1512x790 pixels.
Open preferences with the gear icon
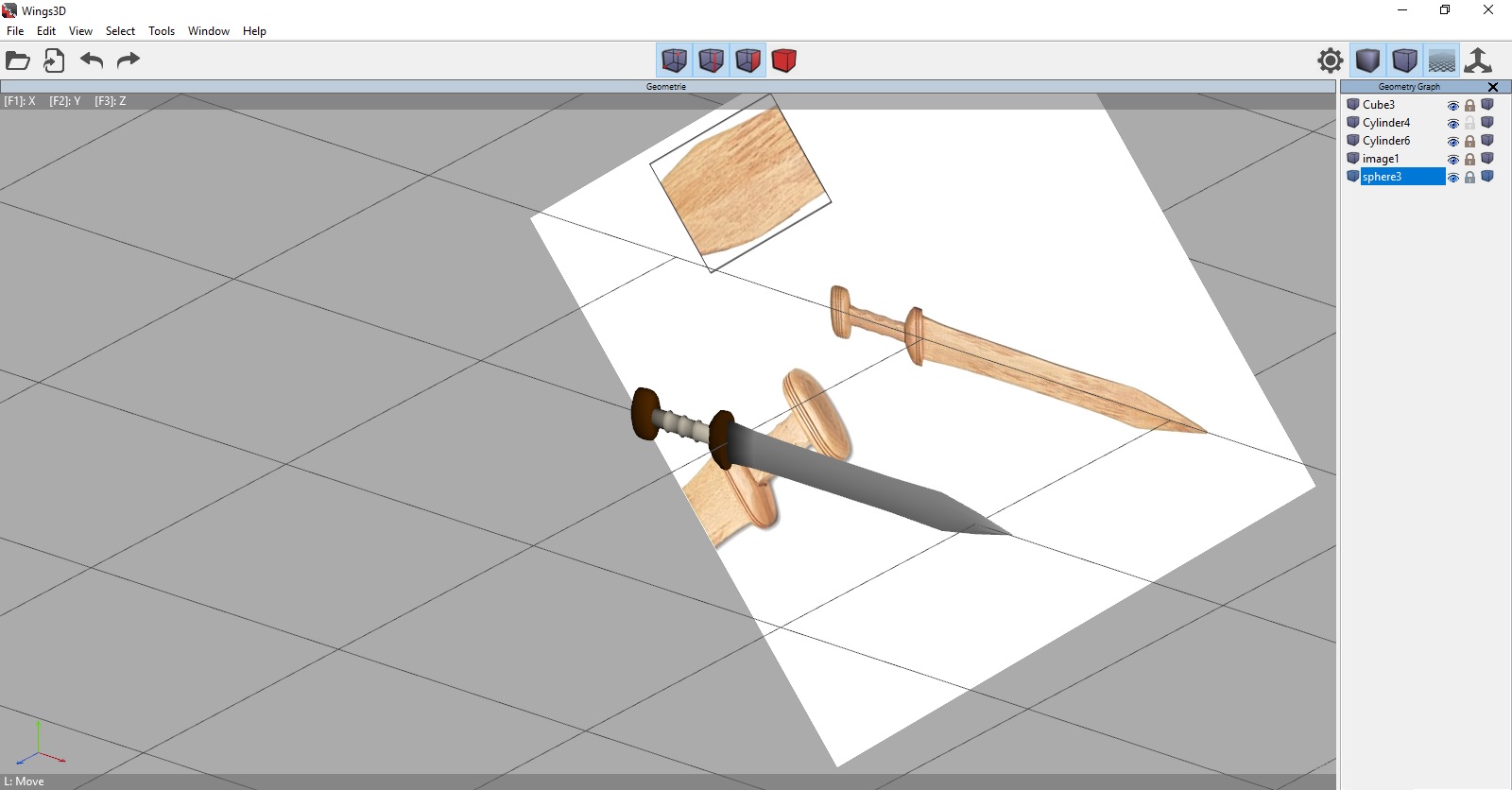[x=1330, y=61]
